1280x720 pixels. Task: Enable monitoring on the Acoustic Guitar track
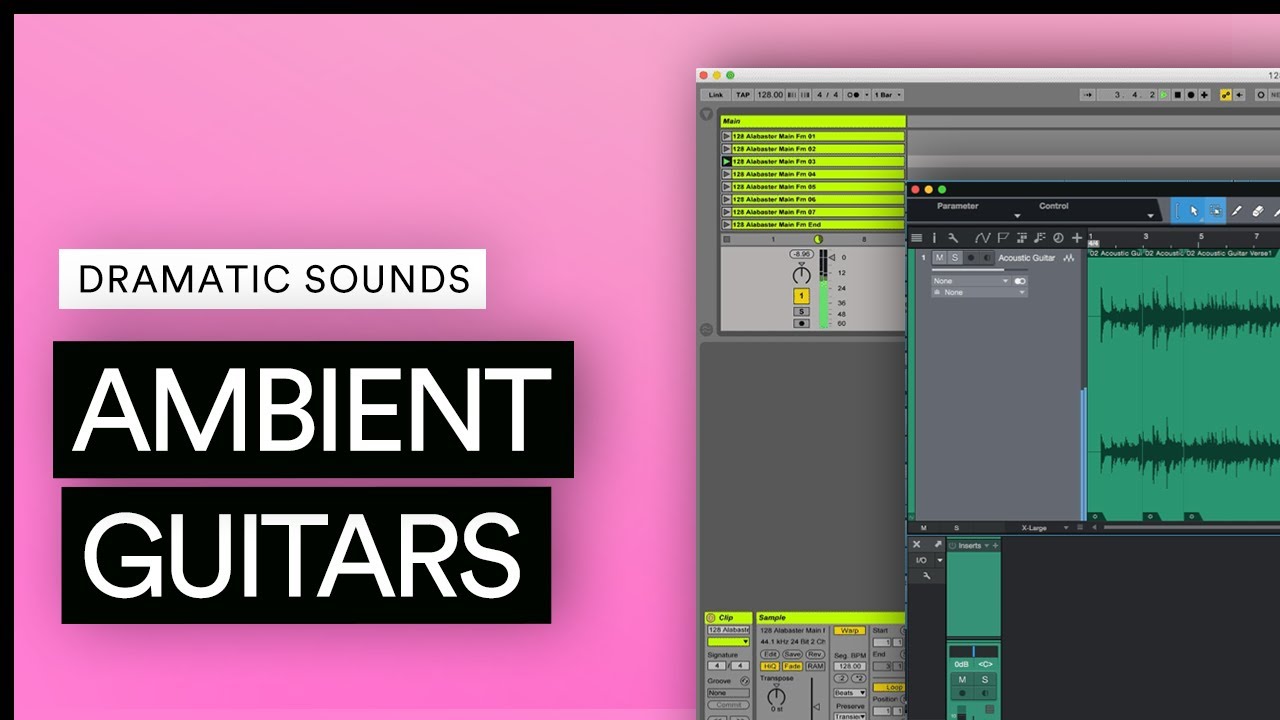987,258
